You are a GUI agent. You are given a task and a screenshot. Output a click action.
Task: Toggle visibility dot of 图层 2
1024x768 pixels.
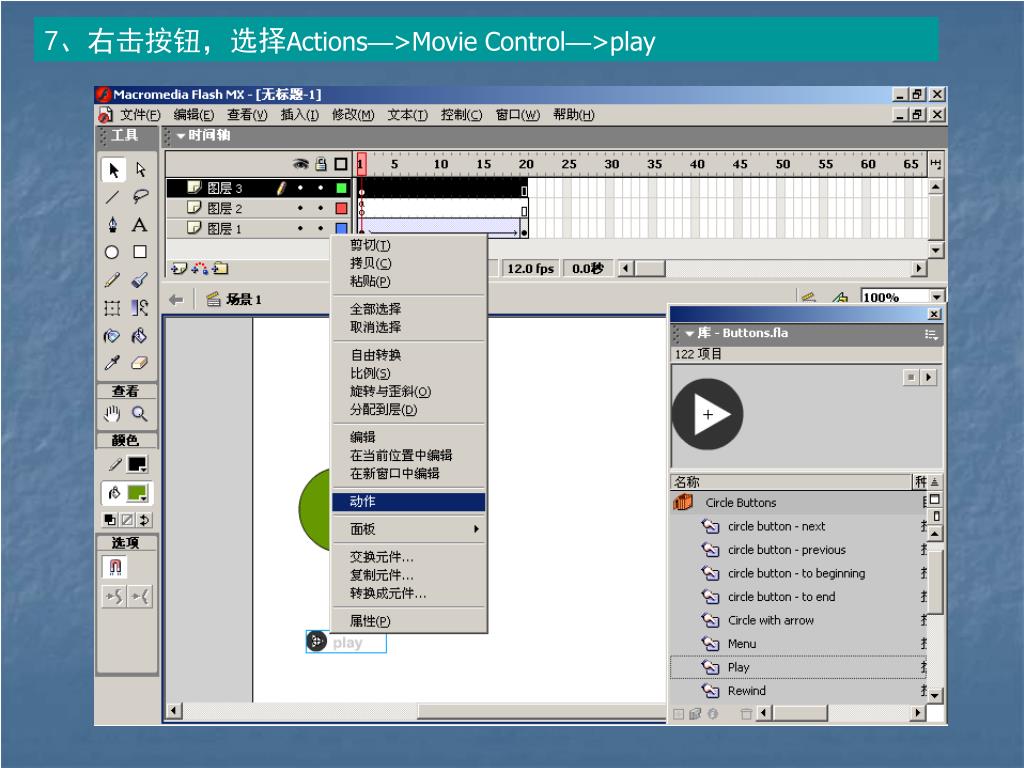pos(300,208)
